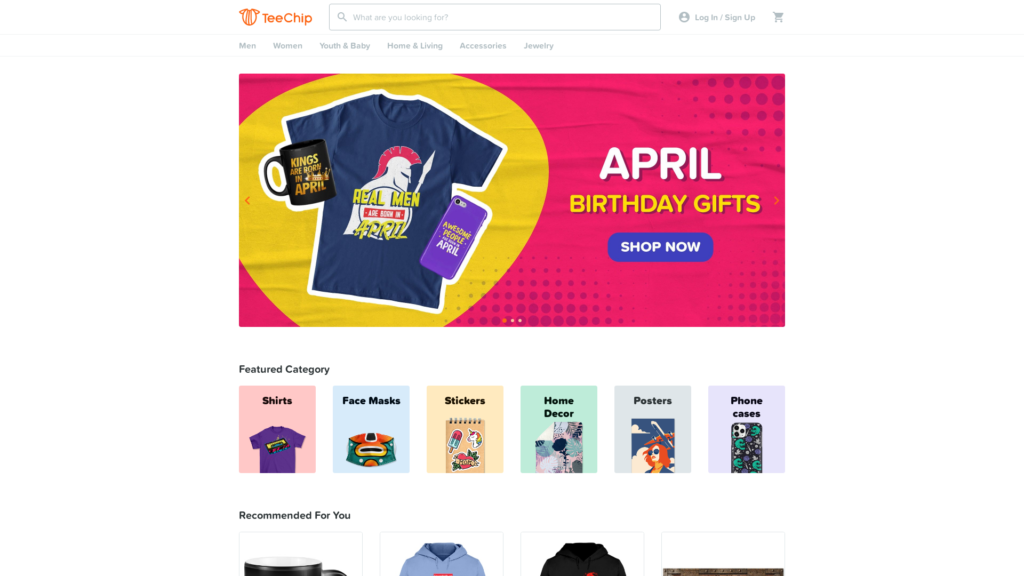Image resolution: width=1024 pixels, height=576 pixels.
Task: Click the account profile icon
Action: tap(684, 17)
